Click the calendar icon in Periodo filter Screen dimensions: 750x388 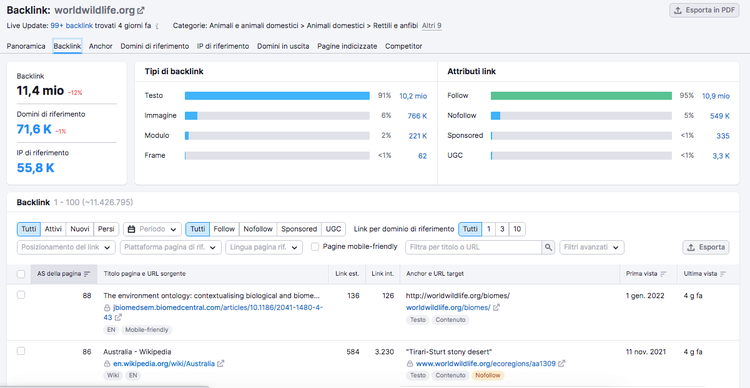click(x=131, y=229)
